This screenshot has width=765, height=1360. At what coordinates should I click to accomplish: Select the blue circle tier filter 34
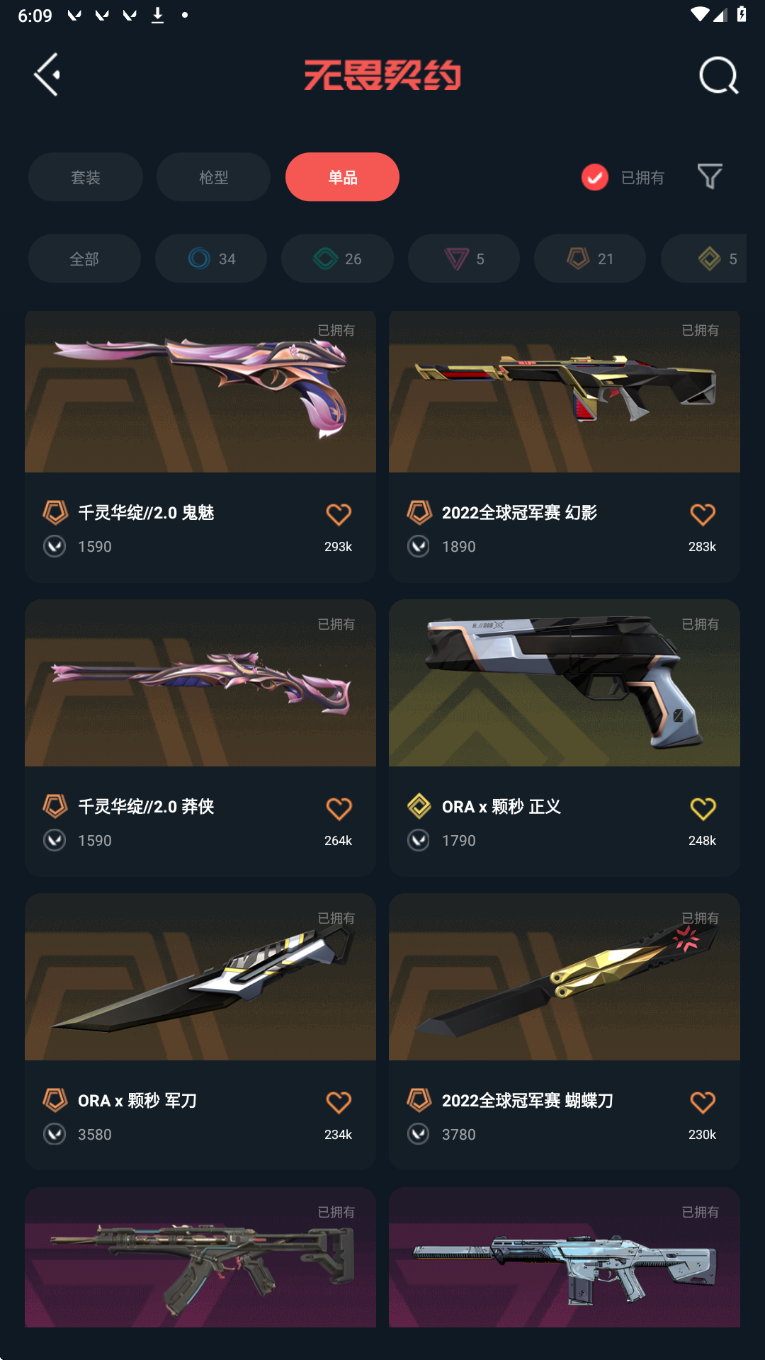[x=211, y=259]
